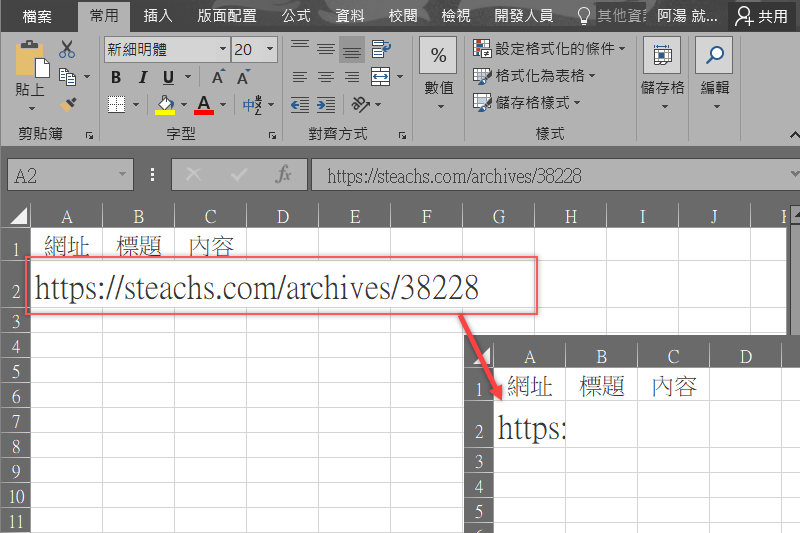The width and height of the screenshot is (800, 533).
Task: Click the Format Painter brush icon
Action: pyautogui.click(x=67, y=105)
